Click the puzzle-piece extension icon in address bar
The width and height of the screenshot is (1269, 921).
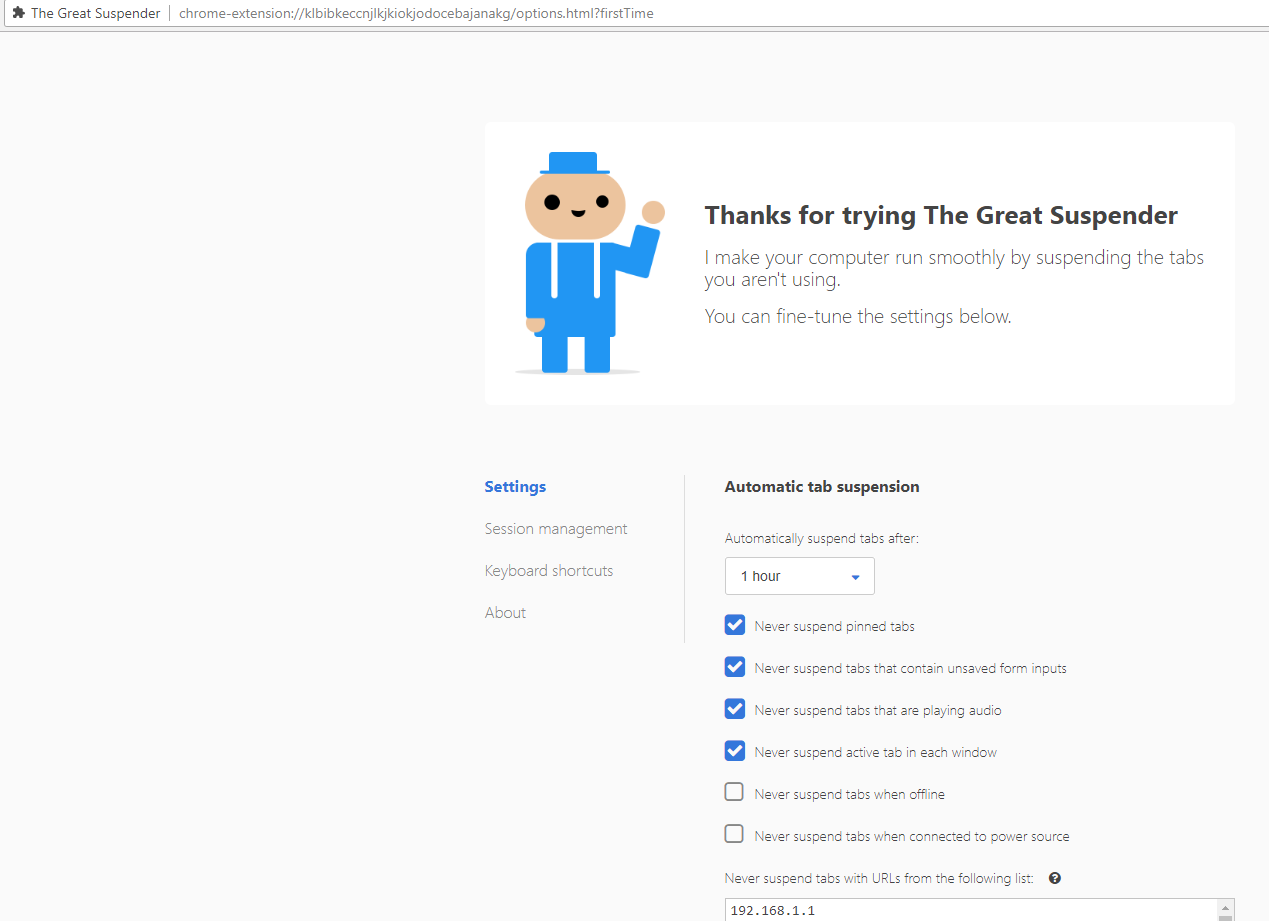[18, 13]
